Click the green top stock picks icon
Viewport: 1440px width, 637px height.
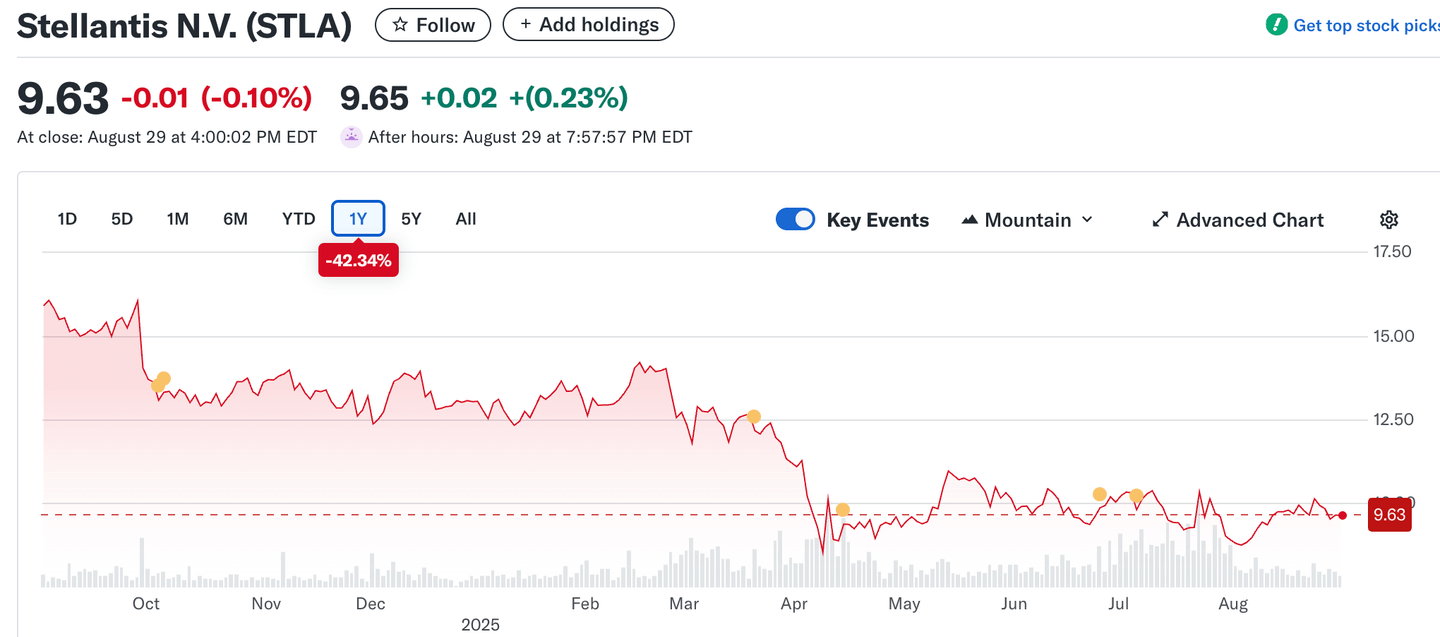1276,25
